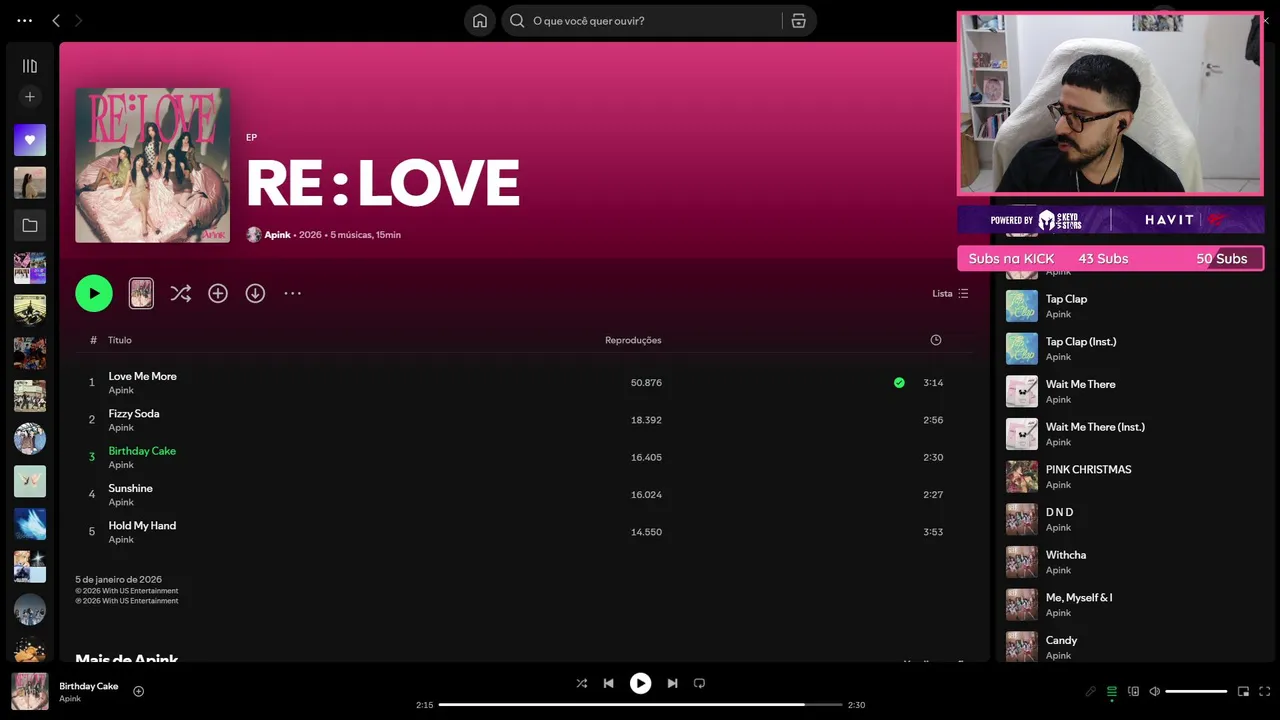Open the three-dot app menu
This screenshot has width=1280, height=720.
click(24, 20)
